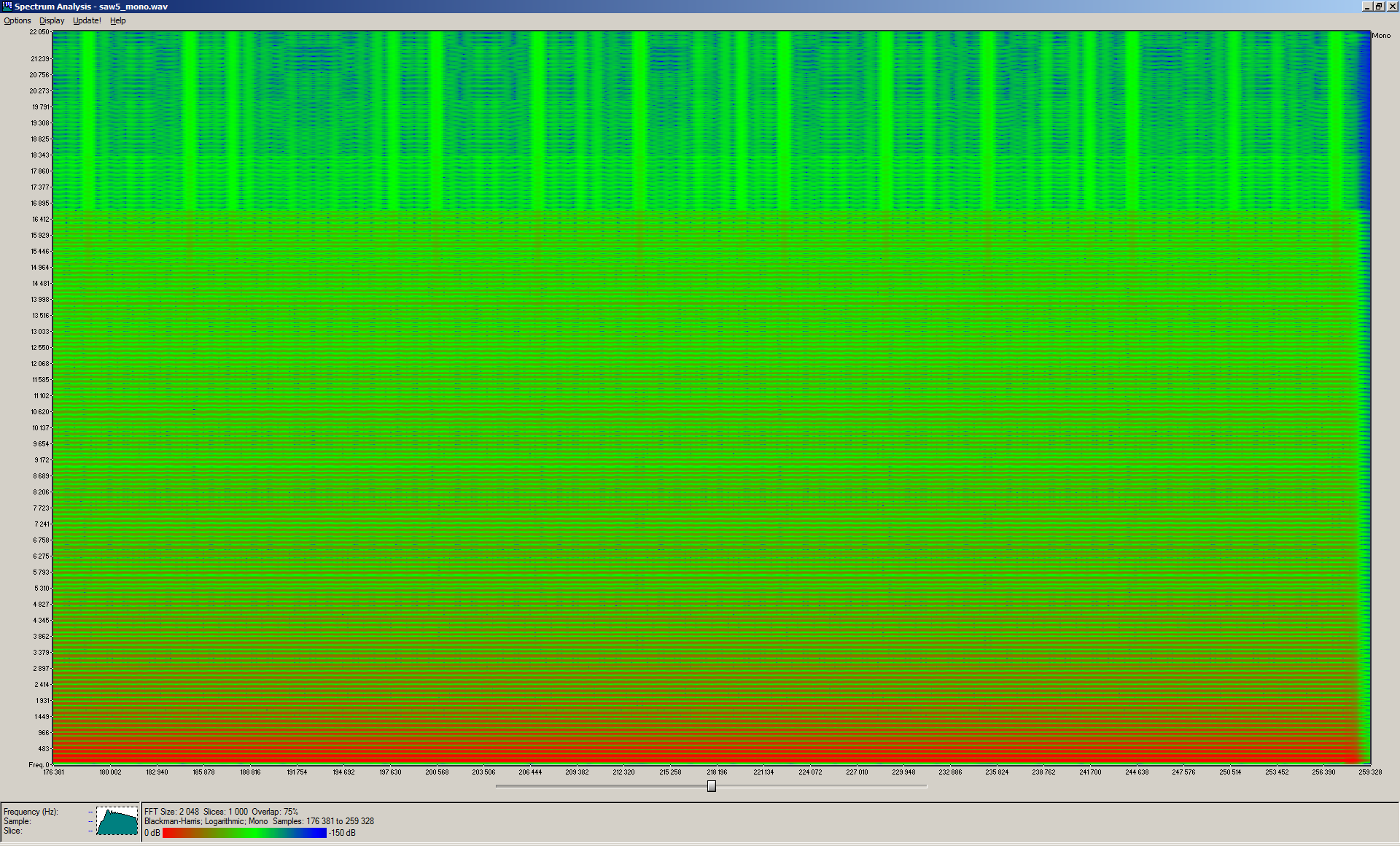Click the slider track left of the thumb

[x=598, y=786]
